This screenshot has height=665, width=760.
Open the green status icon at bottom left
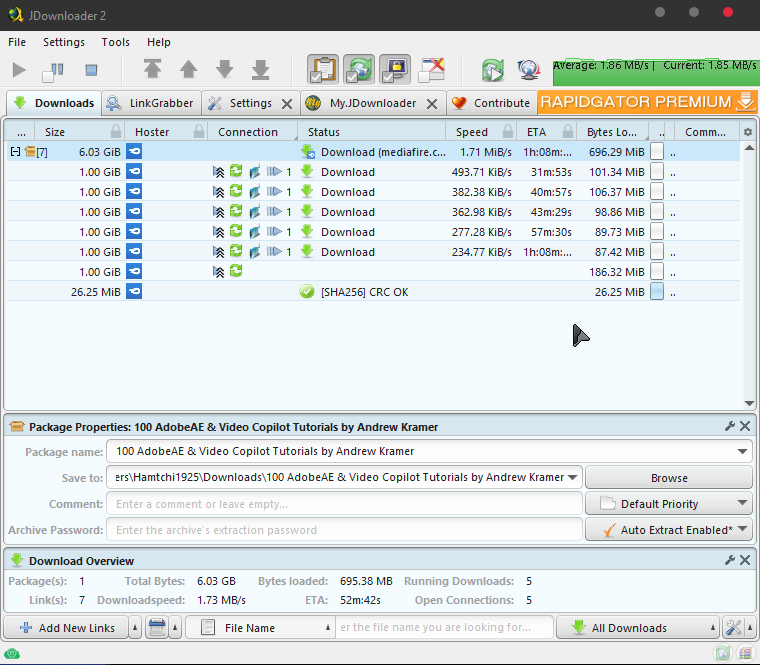[12, 654]
